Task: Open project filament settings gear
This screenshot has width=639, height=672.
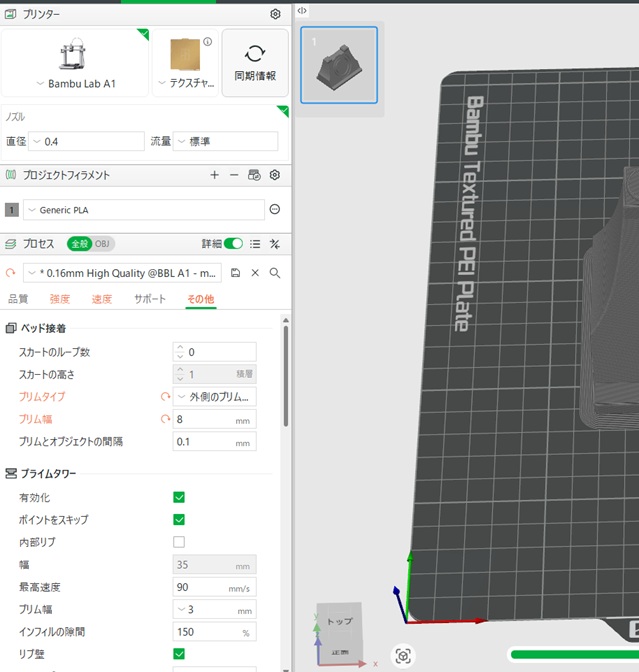Action: pos(274,175)
